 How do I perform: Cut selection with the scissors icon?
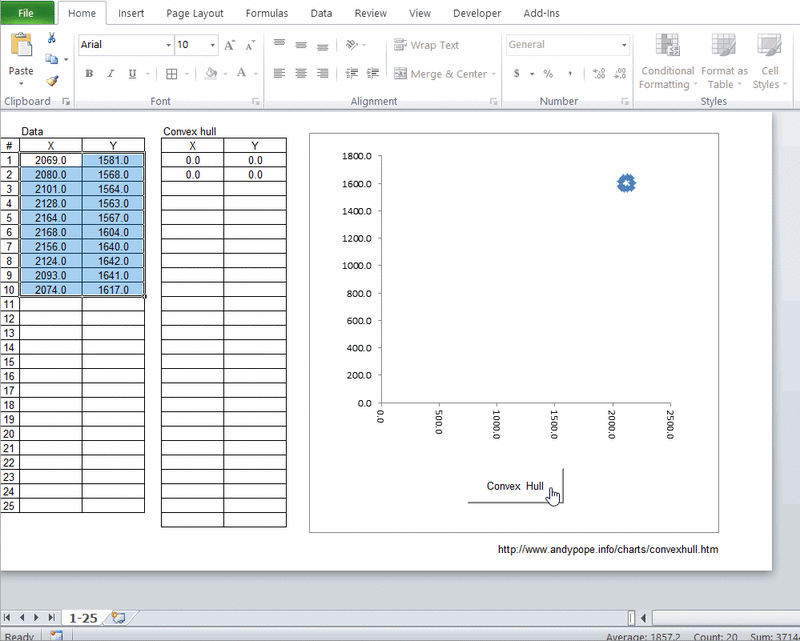[x=52, y=38]
